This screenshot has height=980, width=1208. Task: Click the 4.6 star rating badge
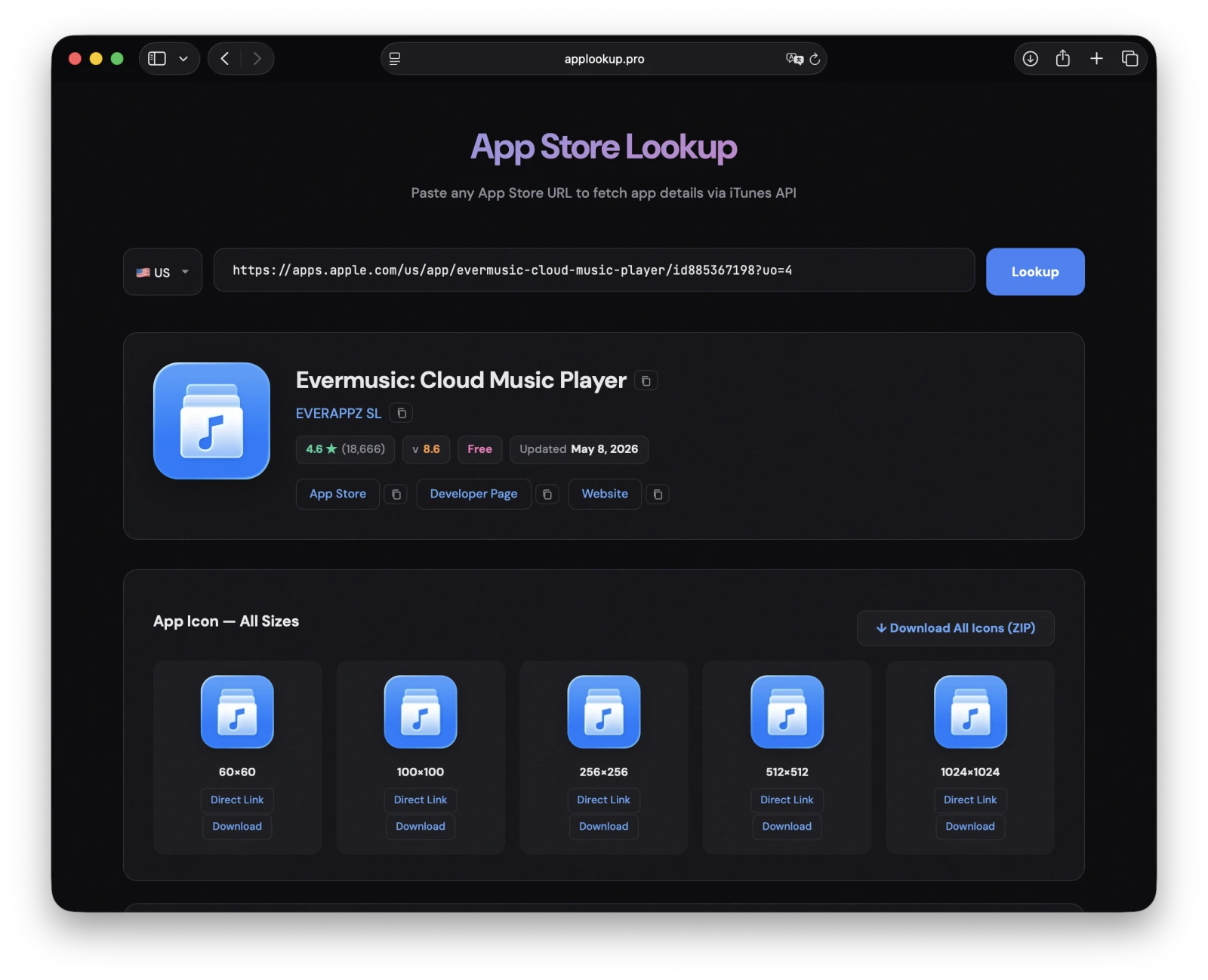345,449
